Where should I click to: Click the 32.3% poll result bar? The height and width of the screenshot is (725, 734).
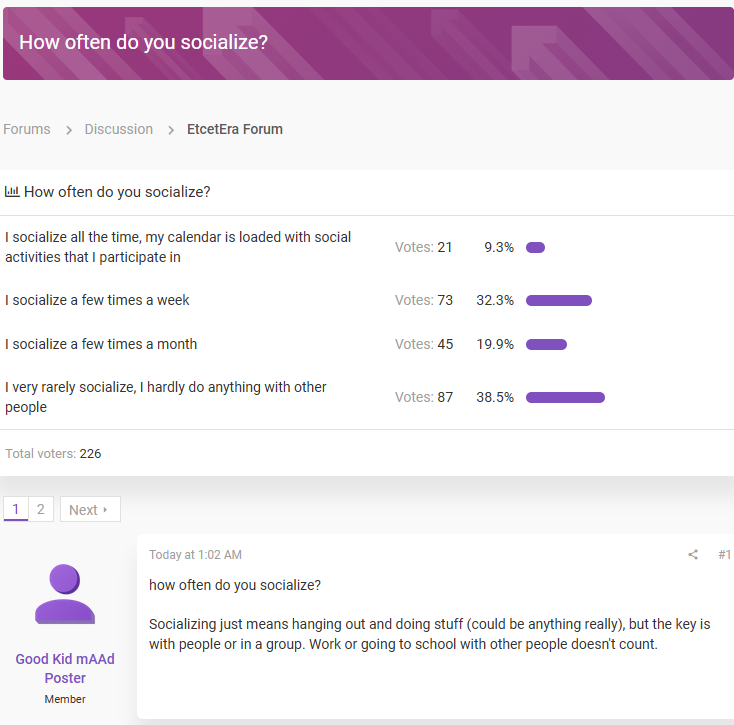click(558, 300)
